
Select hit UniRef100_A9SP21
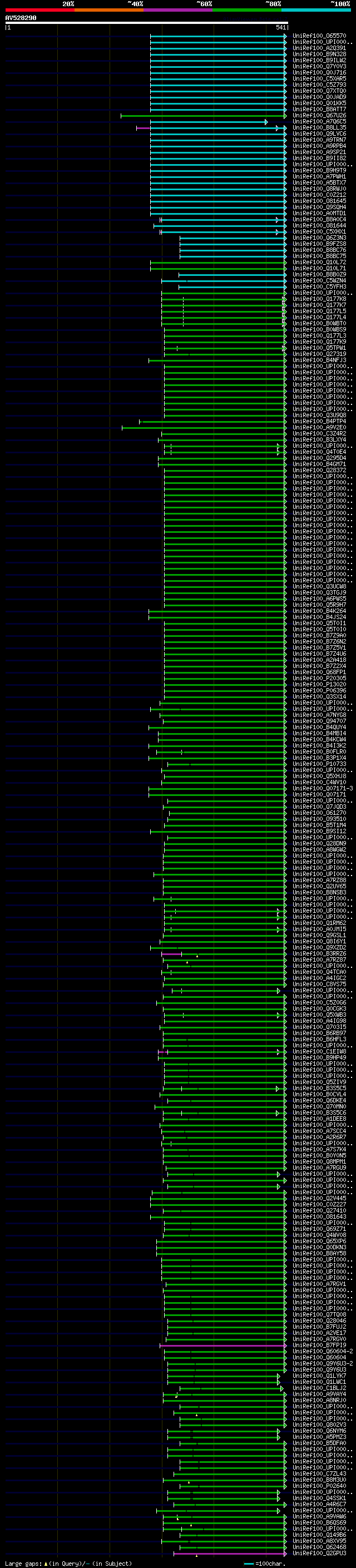coord(319,152)
